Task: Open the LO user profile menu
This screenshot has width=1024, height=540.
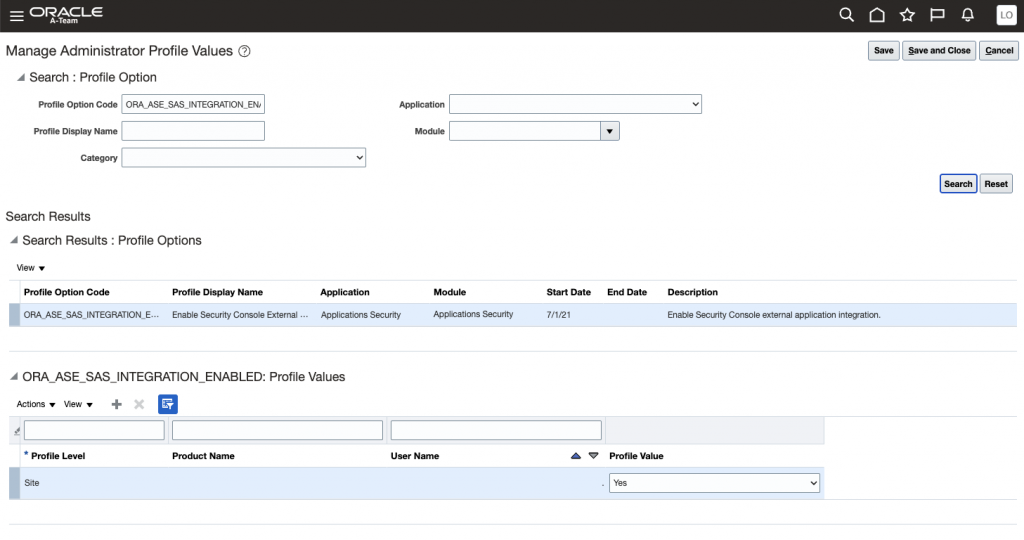Action: click(x=1006, y=15)
